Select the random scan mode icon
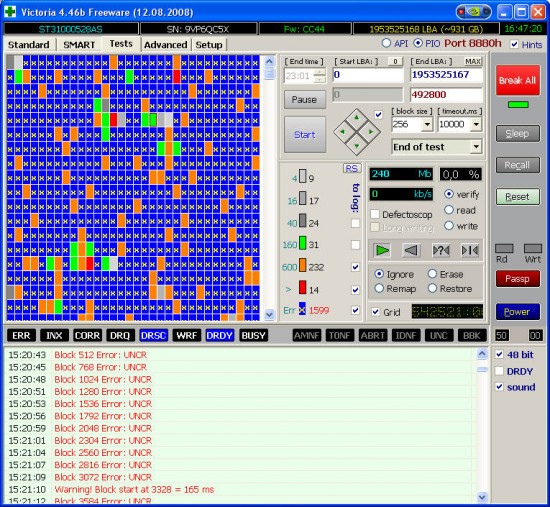 click(x=441, y=251)
